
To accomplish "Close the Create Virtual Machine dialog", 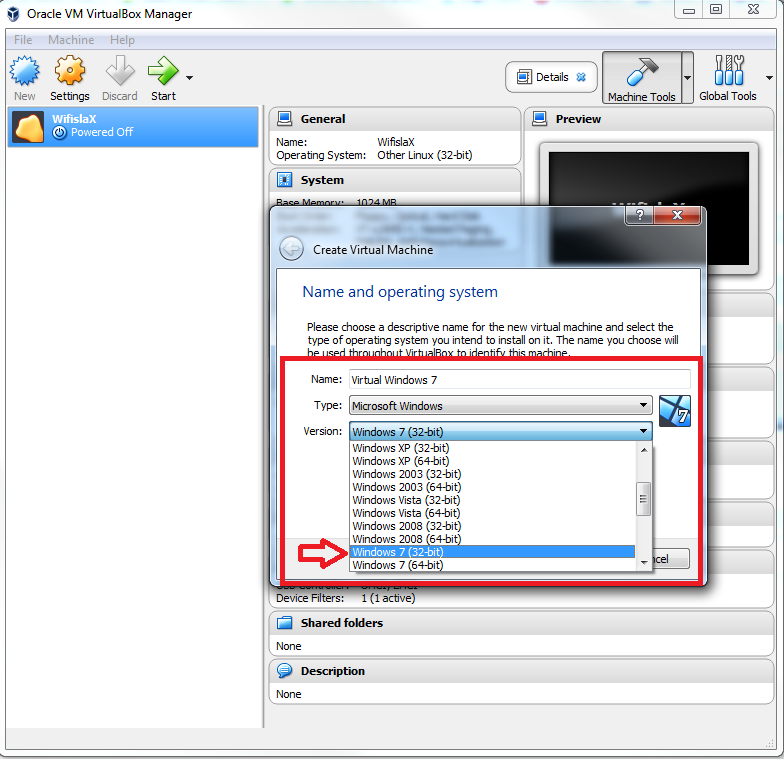I will click(677, 216).
